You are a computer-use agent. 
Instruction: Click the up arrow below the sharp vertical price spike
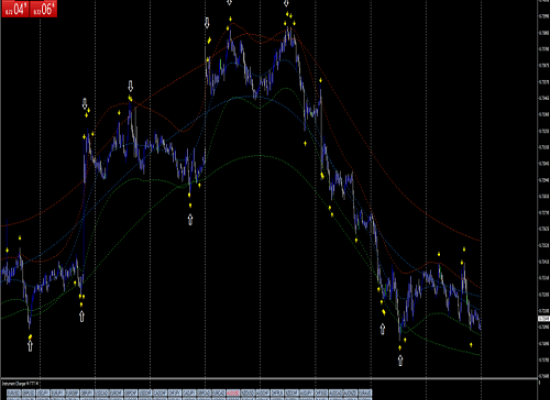click(x=82, y=316)
